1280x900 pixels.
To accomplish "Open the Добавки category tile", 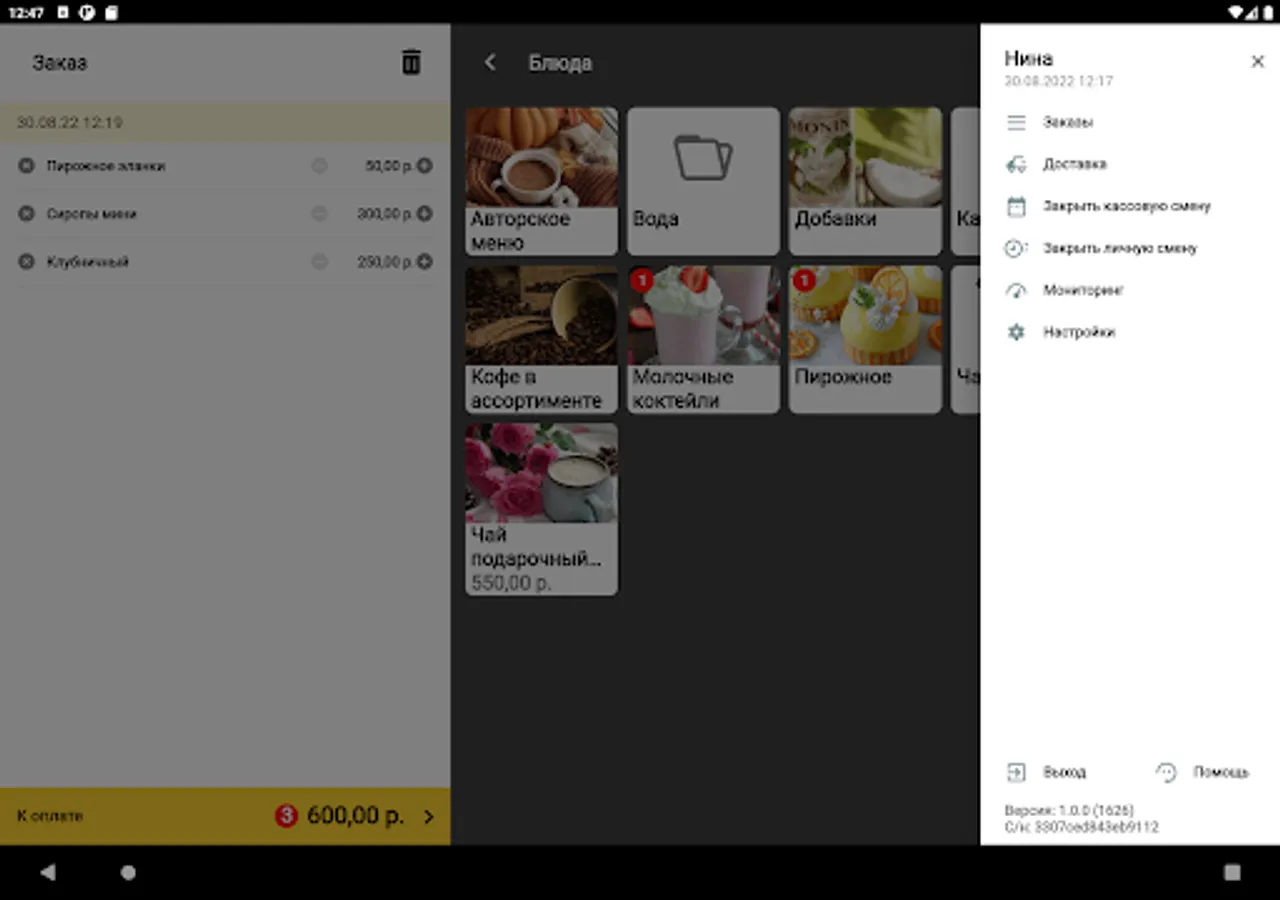I will pyautogui.click(x=865, y=181).
